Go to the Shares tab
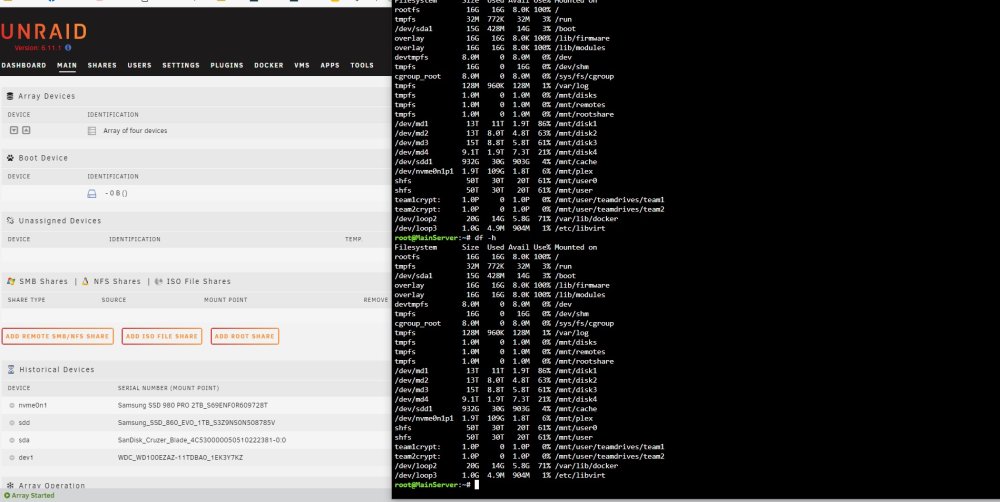1000x502 pixels. [102, 66]
